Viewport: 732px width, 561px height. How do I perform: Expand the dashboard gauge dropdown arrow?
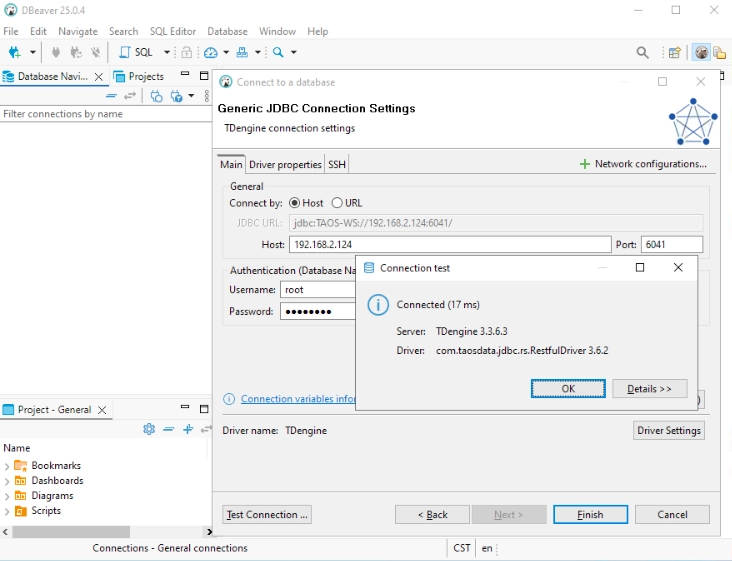226,52
